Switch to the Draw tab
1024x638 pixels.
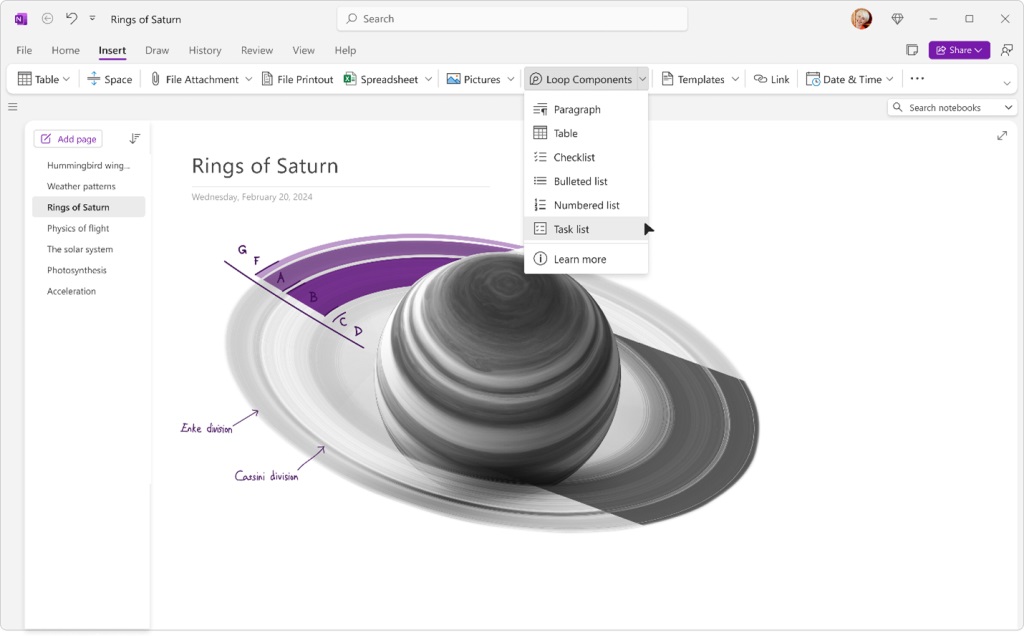coord(157,50)
